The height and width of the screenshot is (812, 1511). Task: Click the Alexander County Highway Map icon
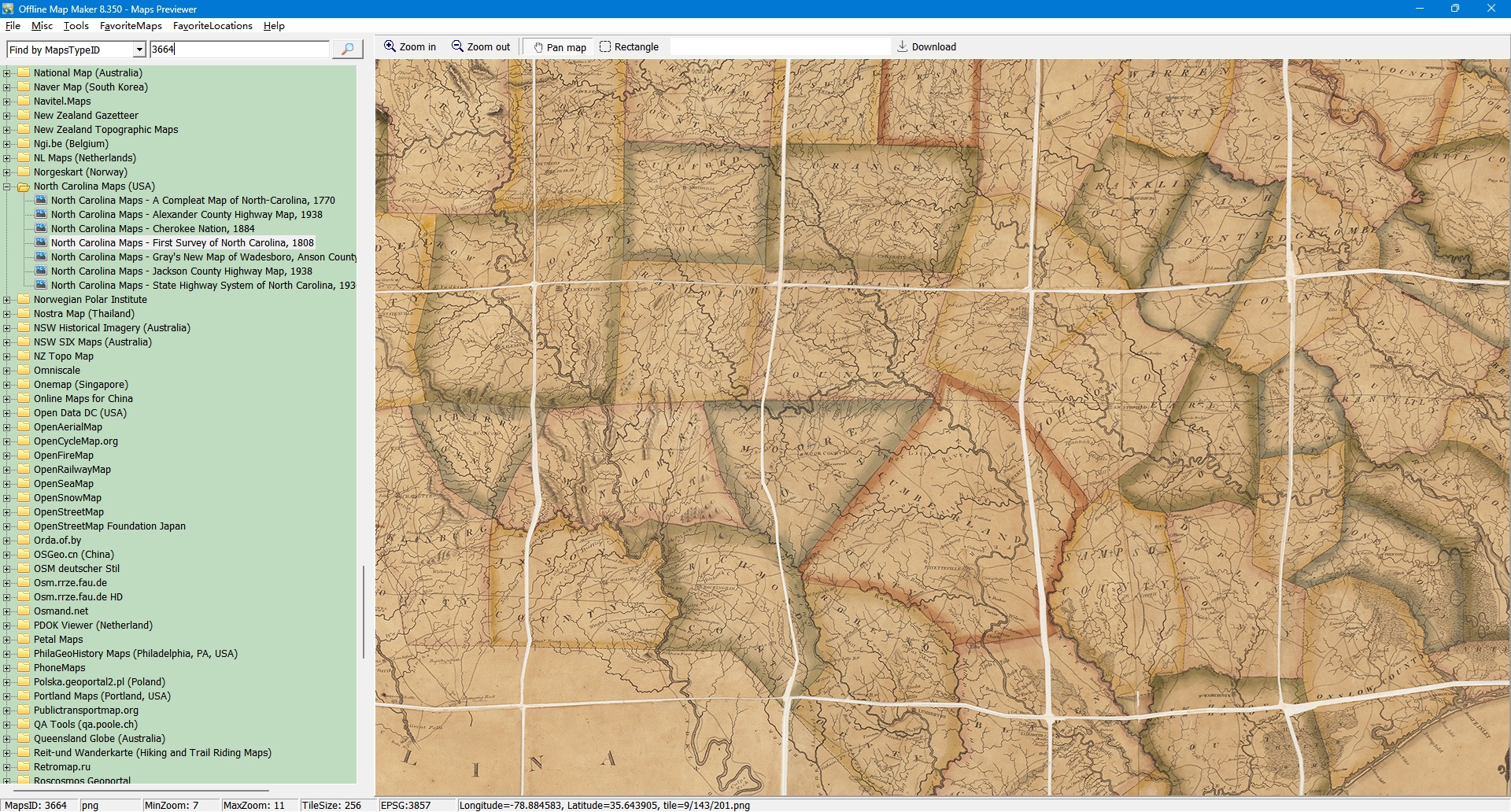click(41, 215)
